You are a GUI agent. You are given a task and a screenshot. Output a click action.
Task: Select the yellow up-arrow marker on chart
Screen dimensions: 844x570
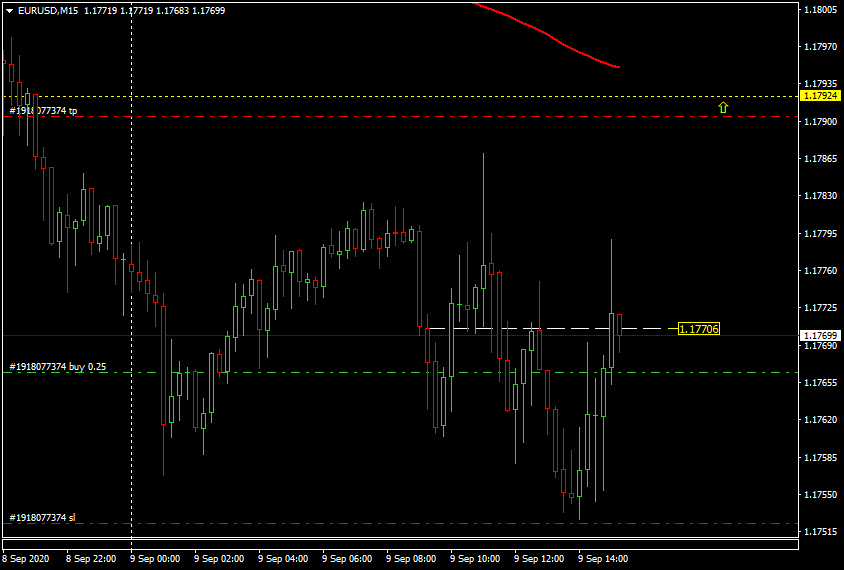point(723,108)
